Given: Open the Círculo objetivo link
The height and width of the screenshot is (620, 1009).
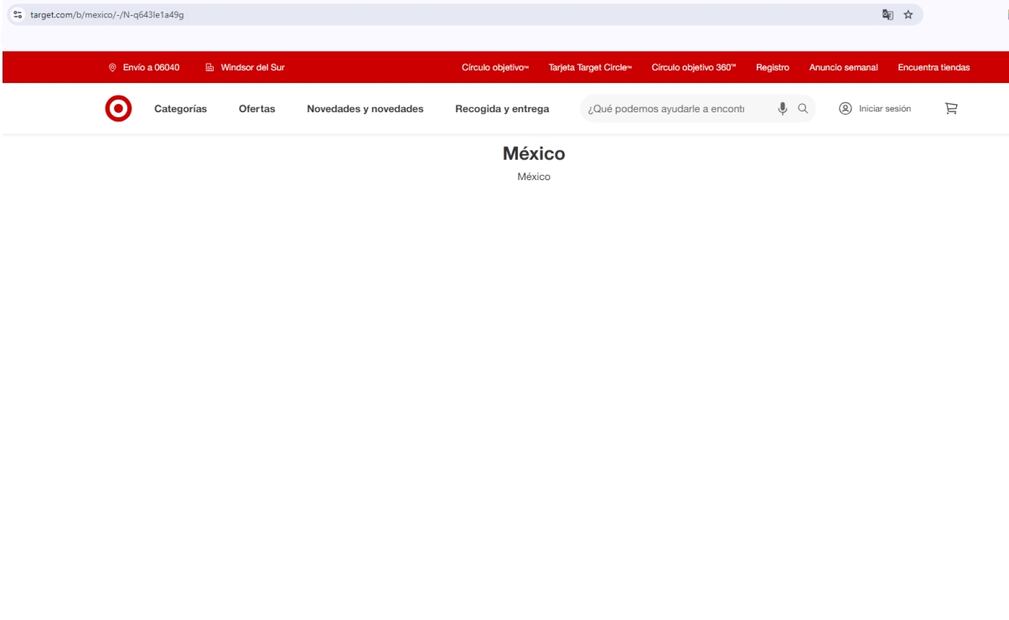Looking at the screenshot, I should click(495, 68).
